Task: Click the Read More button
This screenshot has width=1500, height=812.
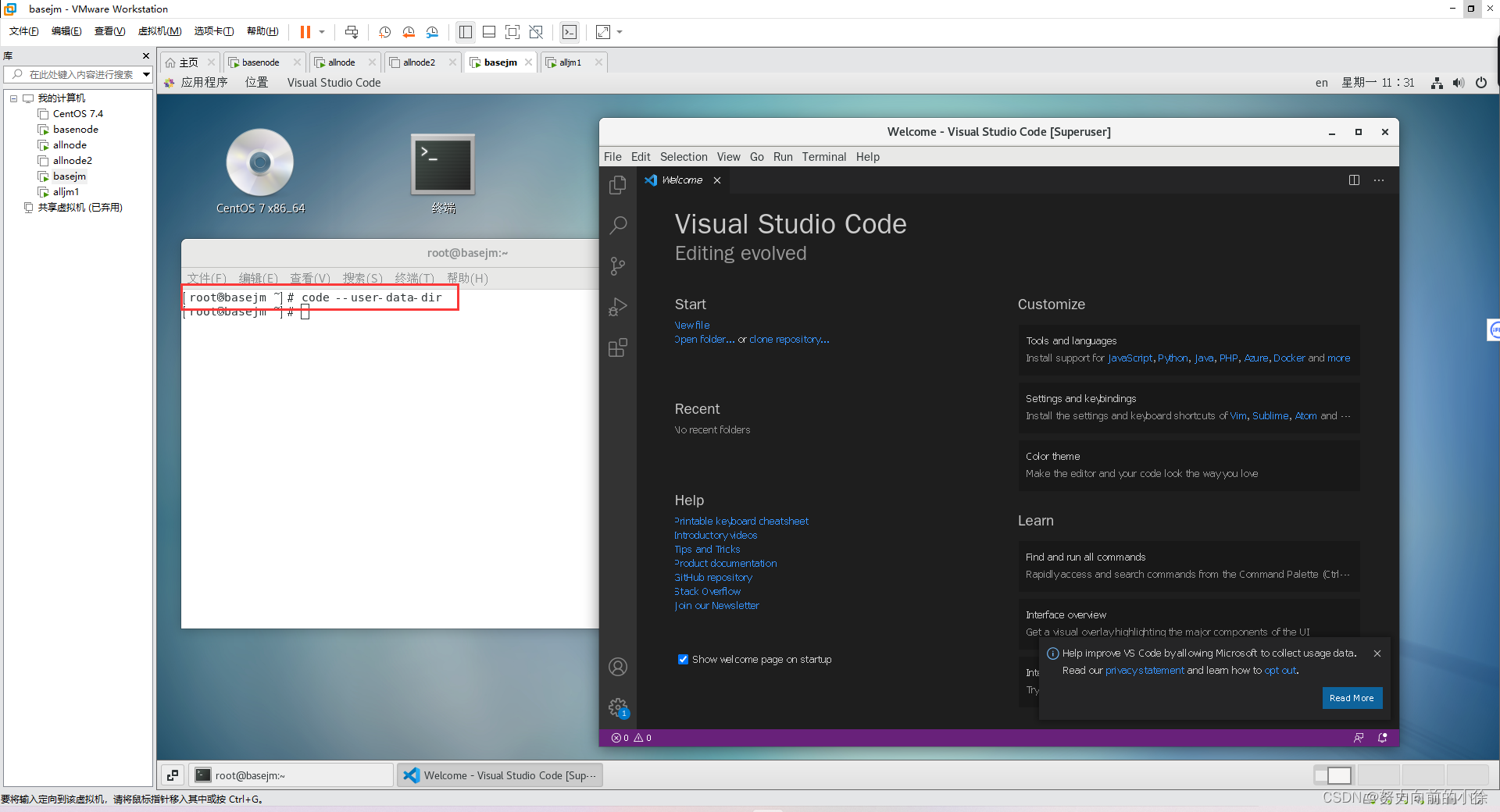Action: click(1352, 698)
